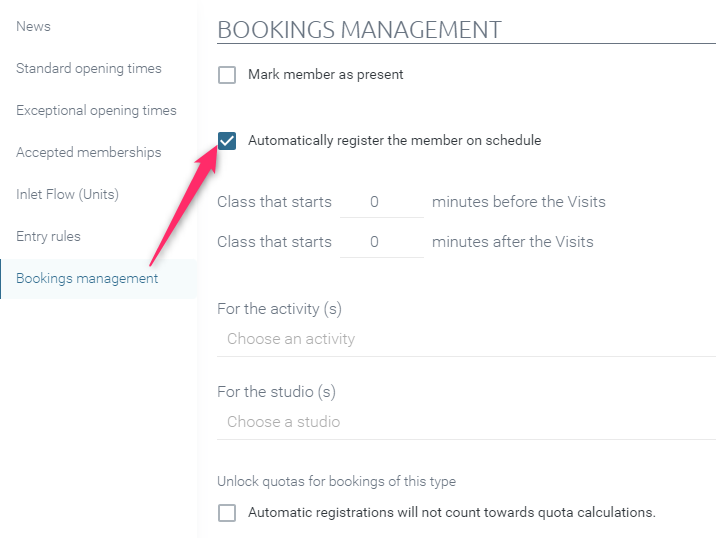Click the Mark member as present label

326,74
